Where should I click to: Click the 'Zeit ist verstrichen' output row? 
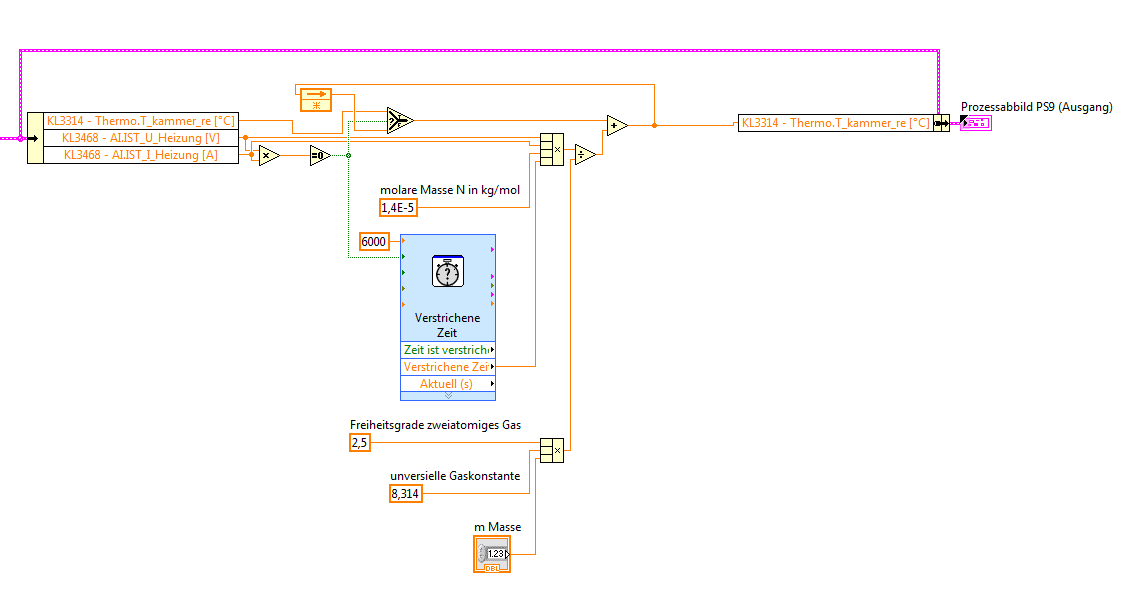[x=448, y=349]
